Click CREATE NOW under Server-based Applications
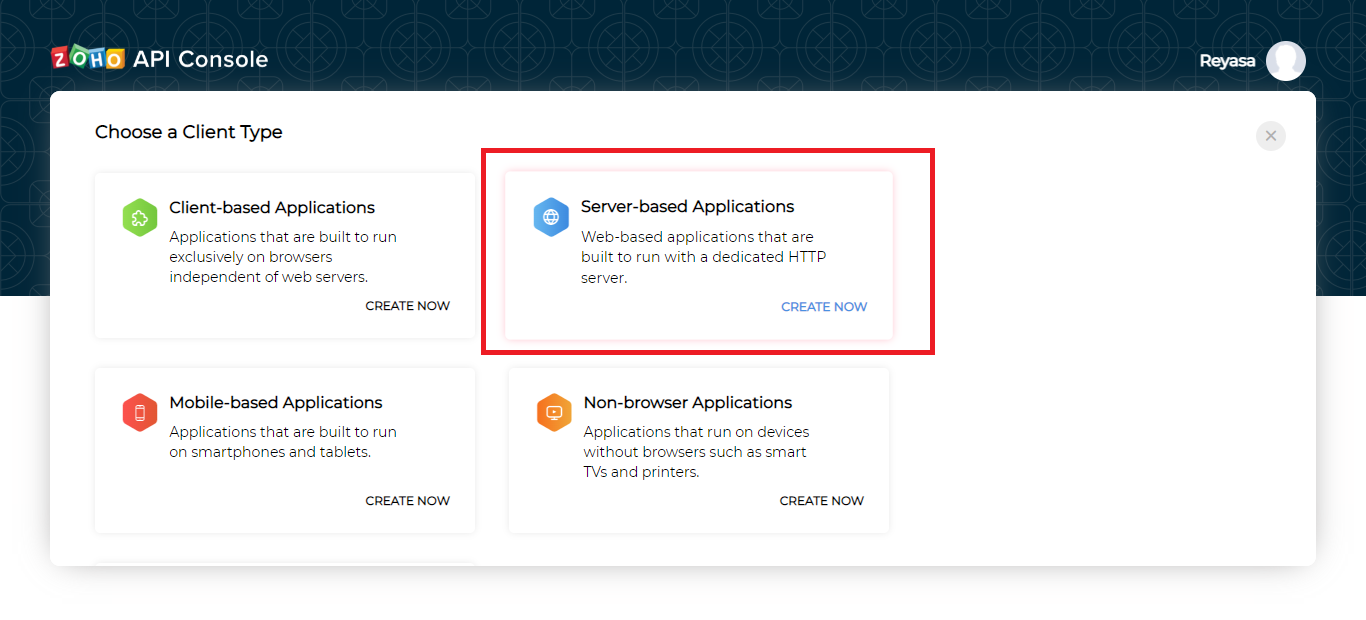1366x620 pixels. pos(824,306)
